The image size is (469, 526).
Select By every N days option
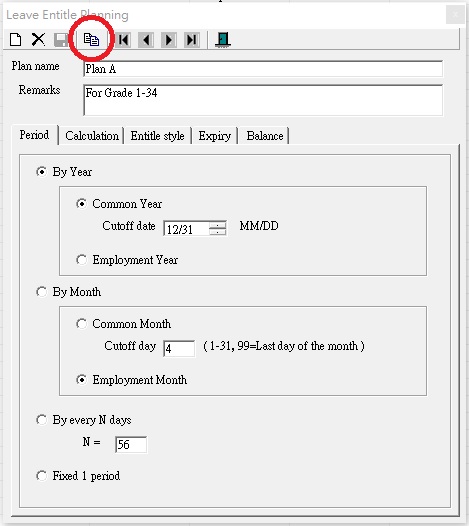[x=42, y=420]
